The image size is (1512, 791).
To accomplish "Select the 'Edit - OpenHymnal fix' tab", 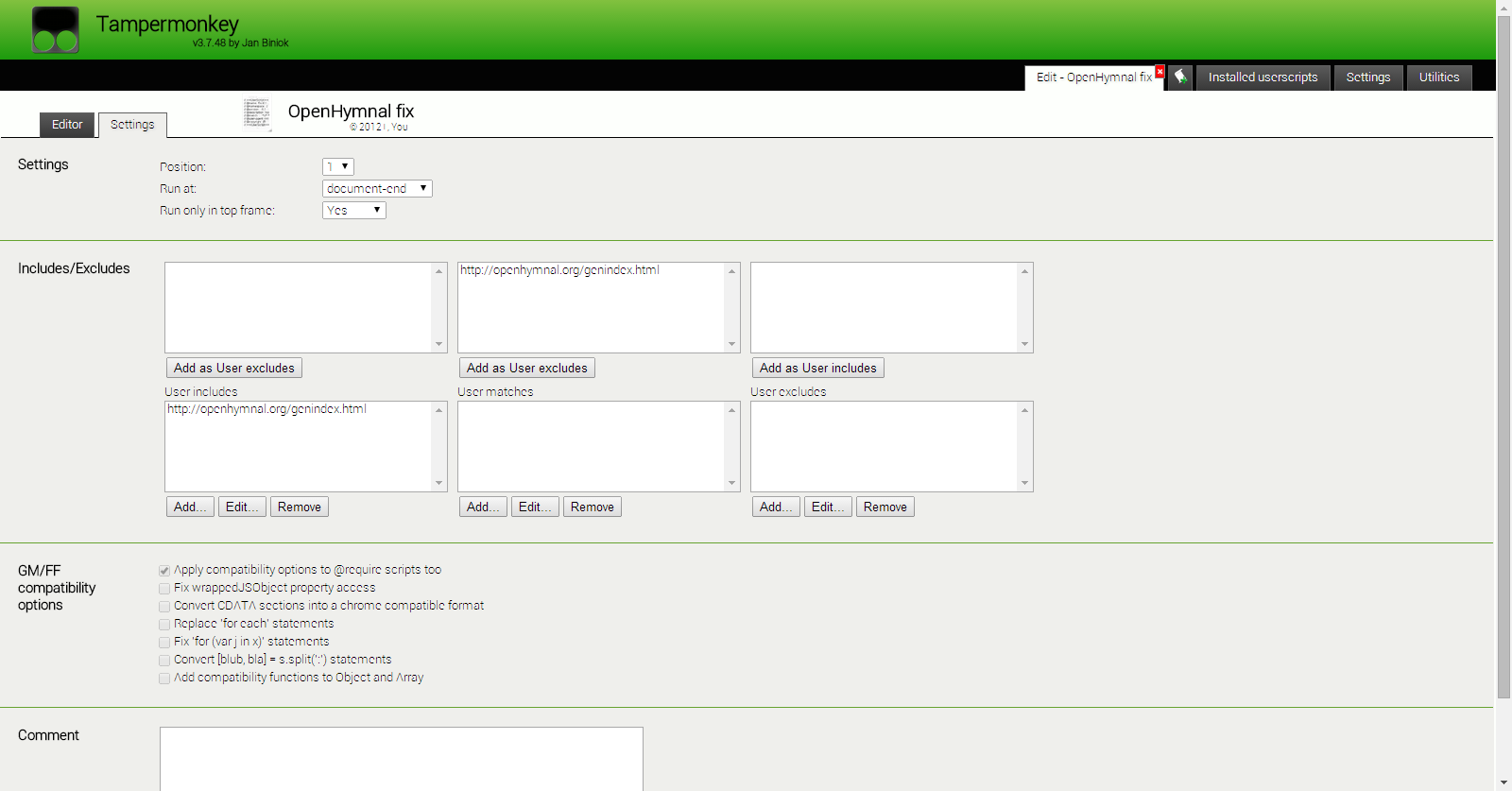I will coord(1093,77).
